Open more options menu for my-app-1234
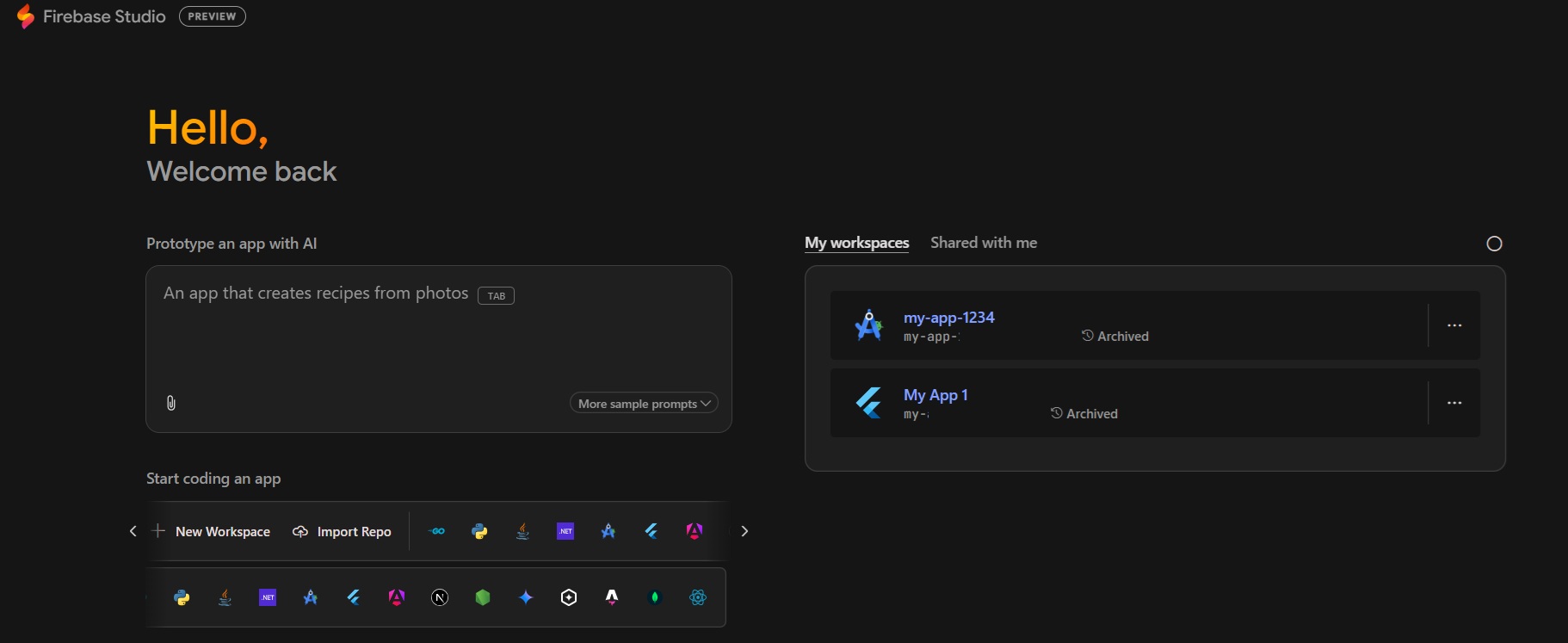 (1454, 325)
